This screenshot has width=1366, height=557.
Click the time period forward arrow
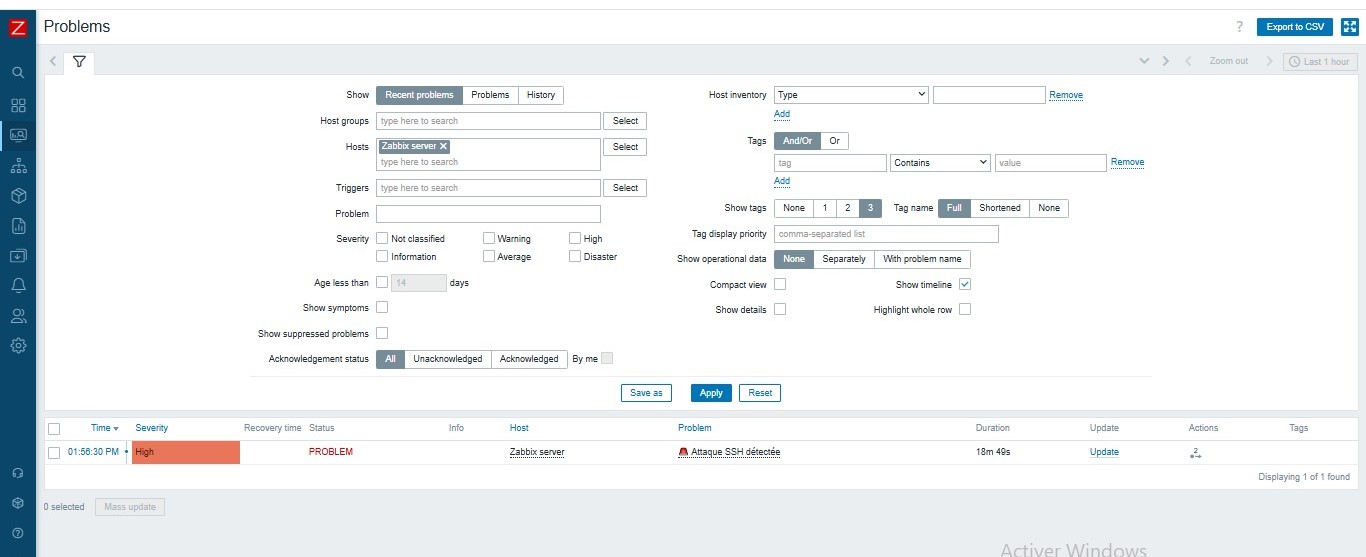1270,61
